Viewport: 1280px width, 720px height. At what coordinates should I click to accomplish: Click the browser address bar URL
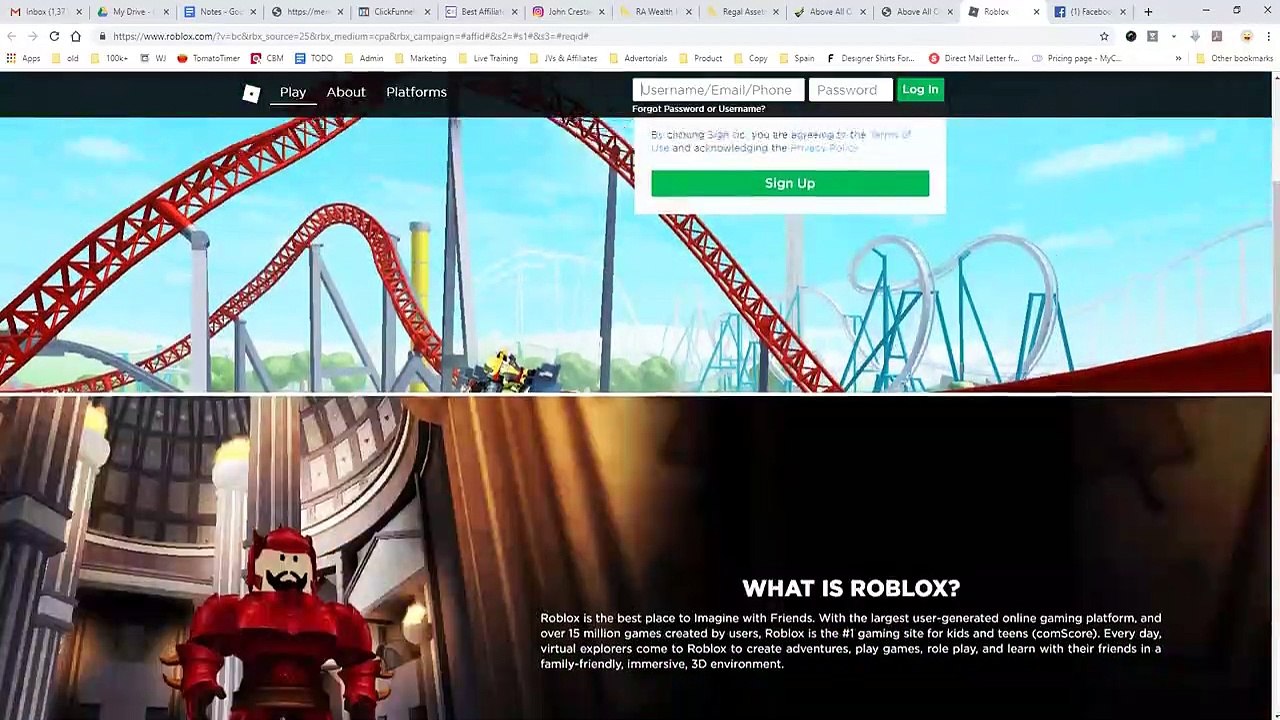[351, 36]
